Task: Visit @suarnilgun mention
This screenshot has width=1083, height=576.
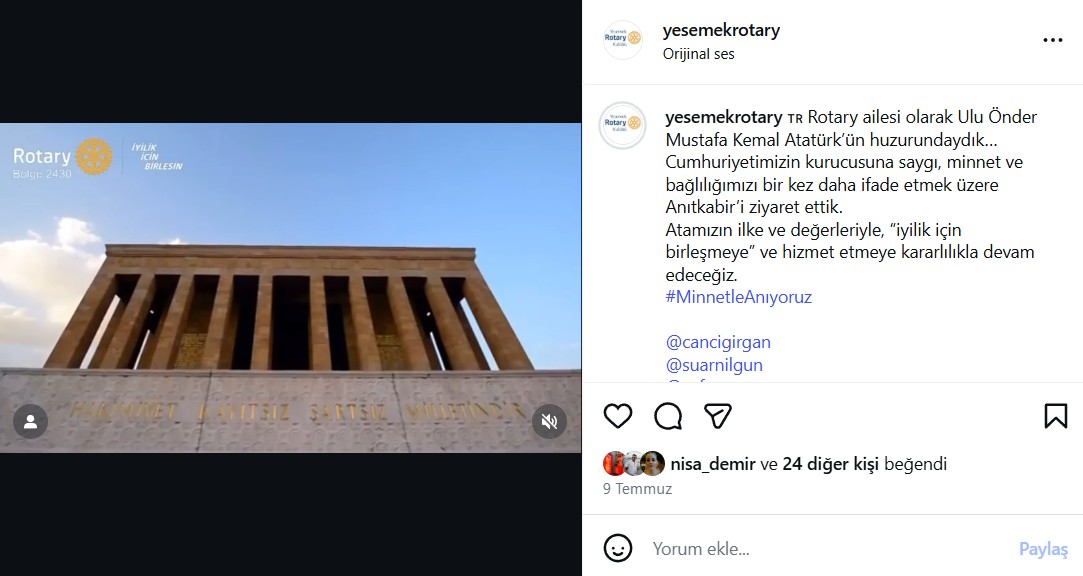Action: click(714, 365)
